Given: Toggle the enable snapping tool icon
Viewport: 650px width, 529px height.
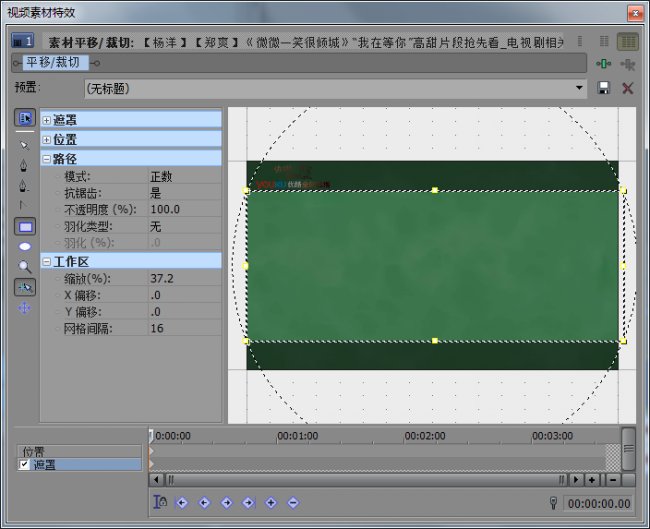Looking at the screenshot, I should coord(25,287).
